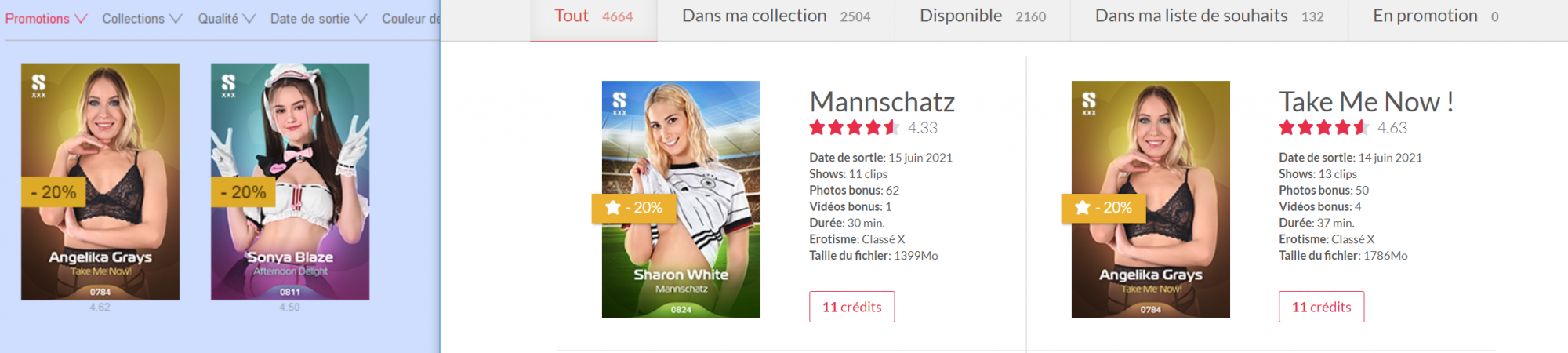Expand the Qualité filter dropdown
The image size is (1568, 353).
coord(227,18)
